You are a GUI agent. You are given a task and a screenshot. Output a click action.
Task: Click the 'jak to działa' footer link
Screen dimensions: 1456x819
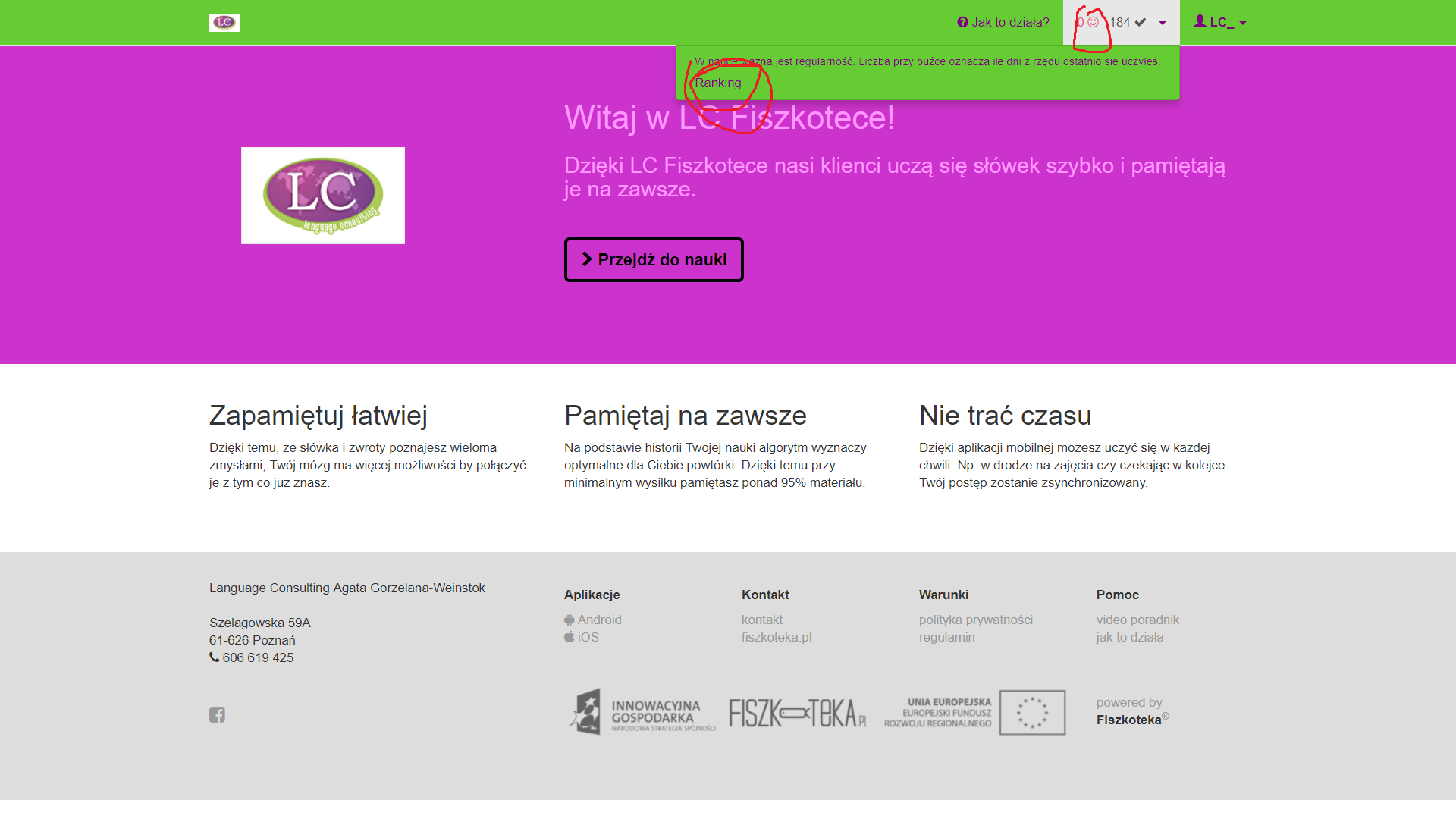[x=1130, y=638]
